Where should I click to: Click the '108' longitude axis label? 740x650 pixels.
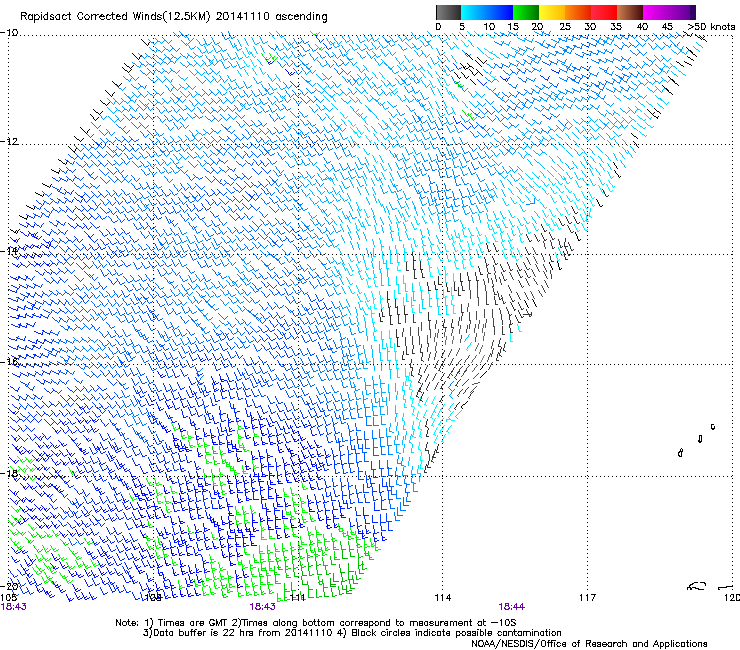(x=153, y=598)
